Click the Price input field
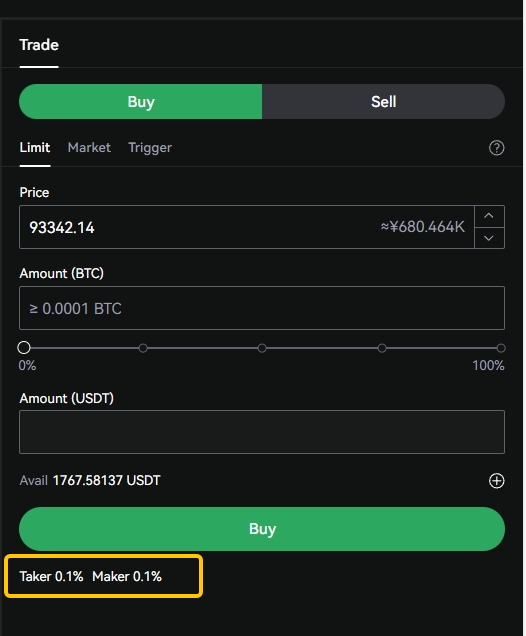Screen dimensions: 526x636 tap(247, 227)
